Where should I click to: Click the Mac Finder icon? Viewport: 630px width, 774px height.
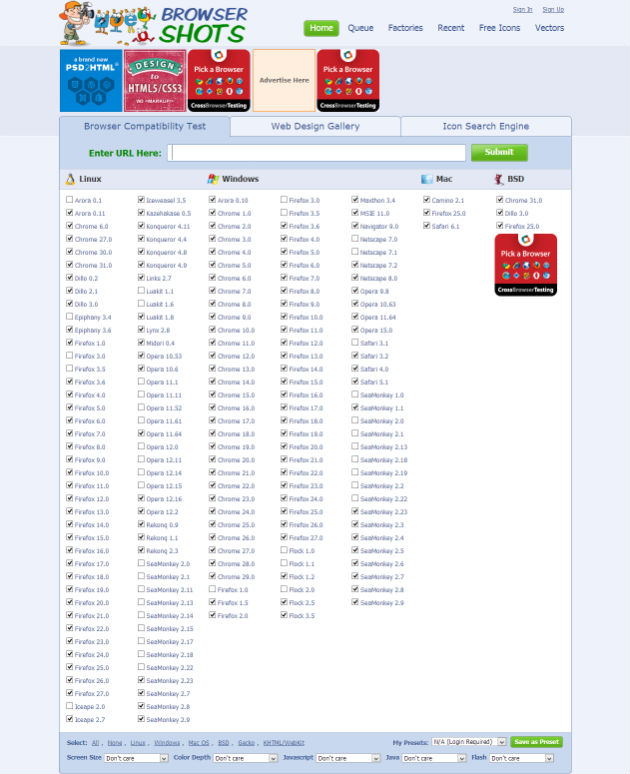click(427, 179)
